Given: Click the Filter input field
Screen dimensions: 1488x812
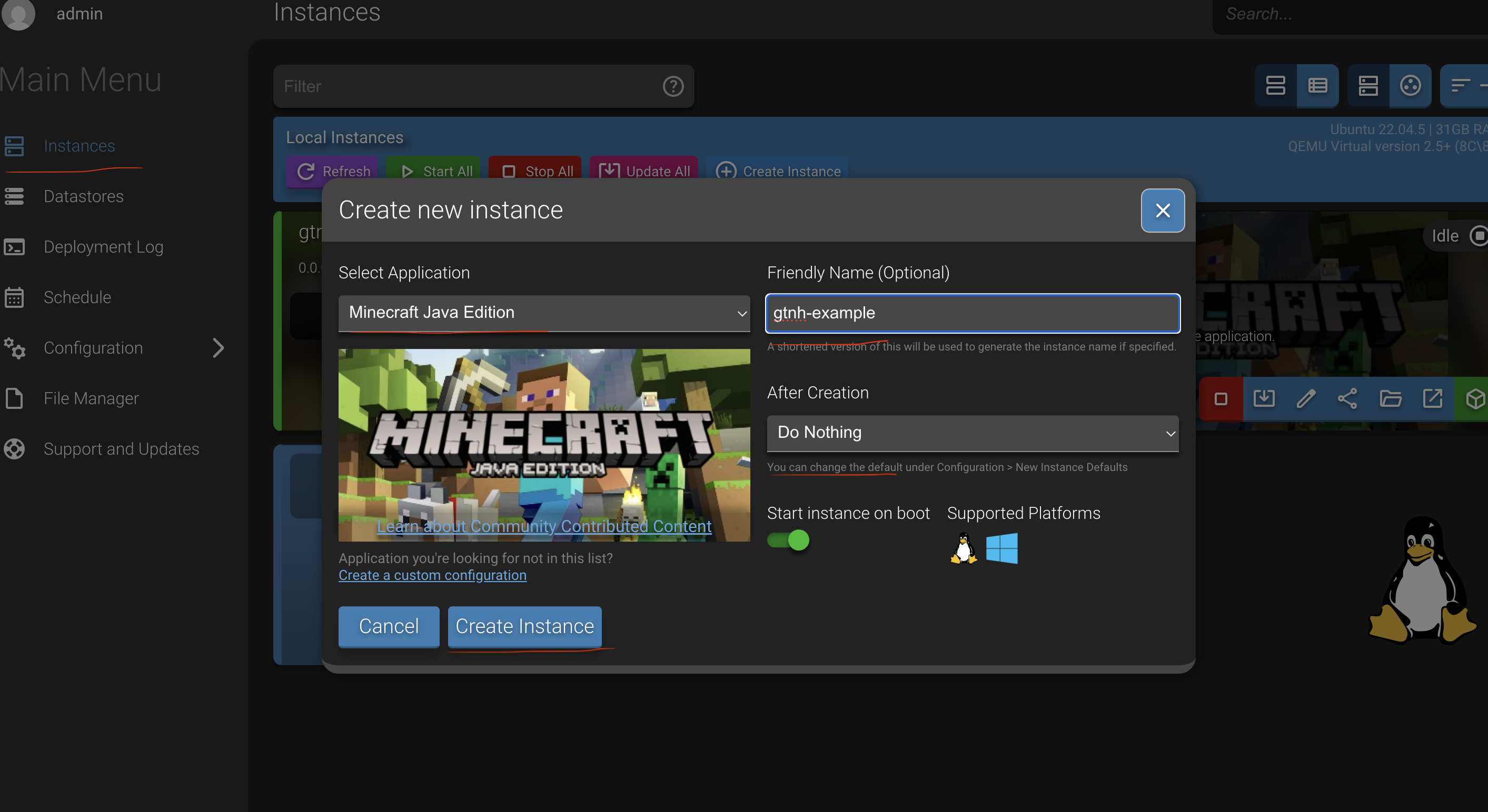Looking at the screenshot, I should point(483,87).
